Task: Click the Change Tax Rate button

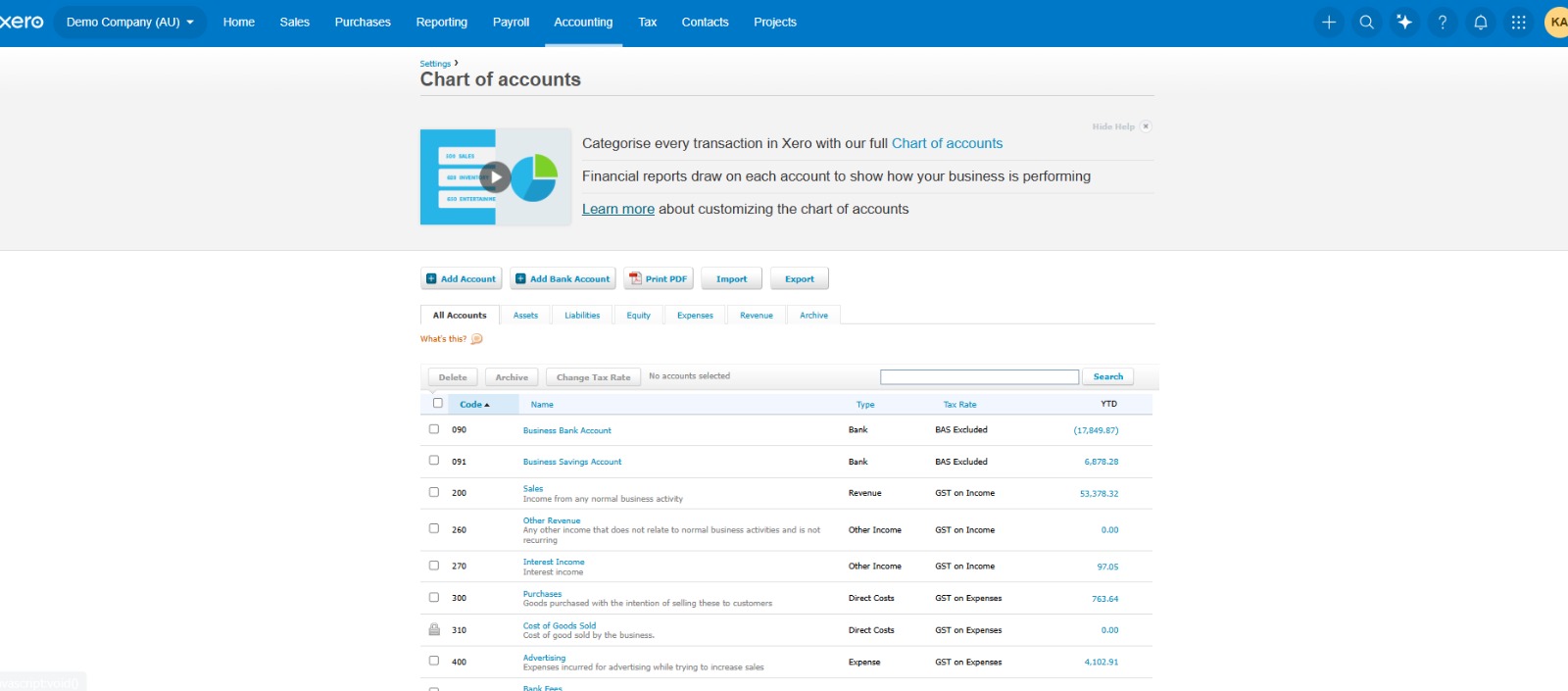Action: point(593,377)
